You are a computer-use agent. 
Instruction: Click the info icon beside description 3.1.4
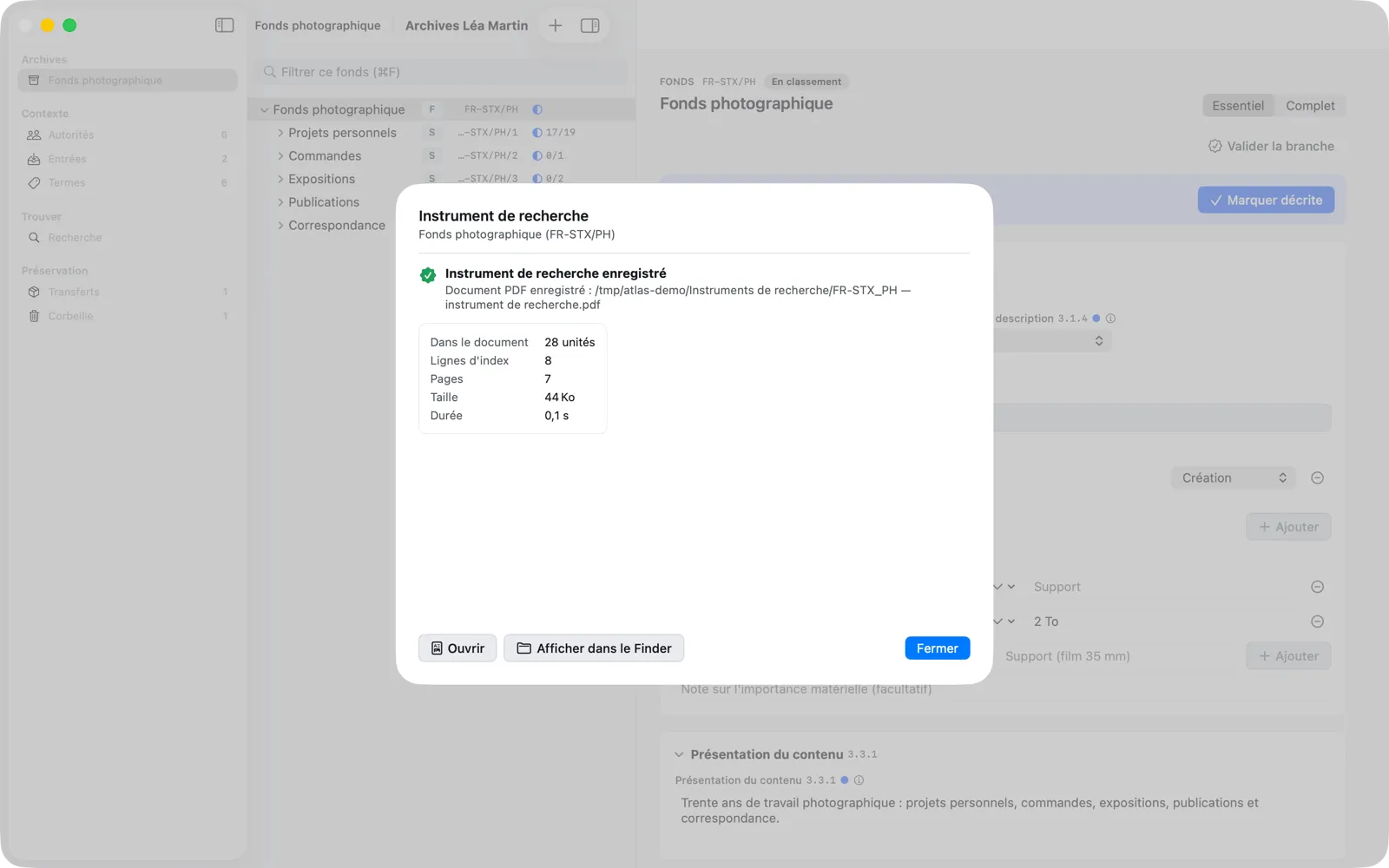tap(1110, 319)
